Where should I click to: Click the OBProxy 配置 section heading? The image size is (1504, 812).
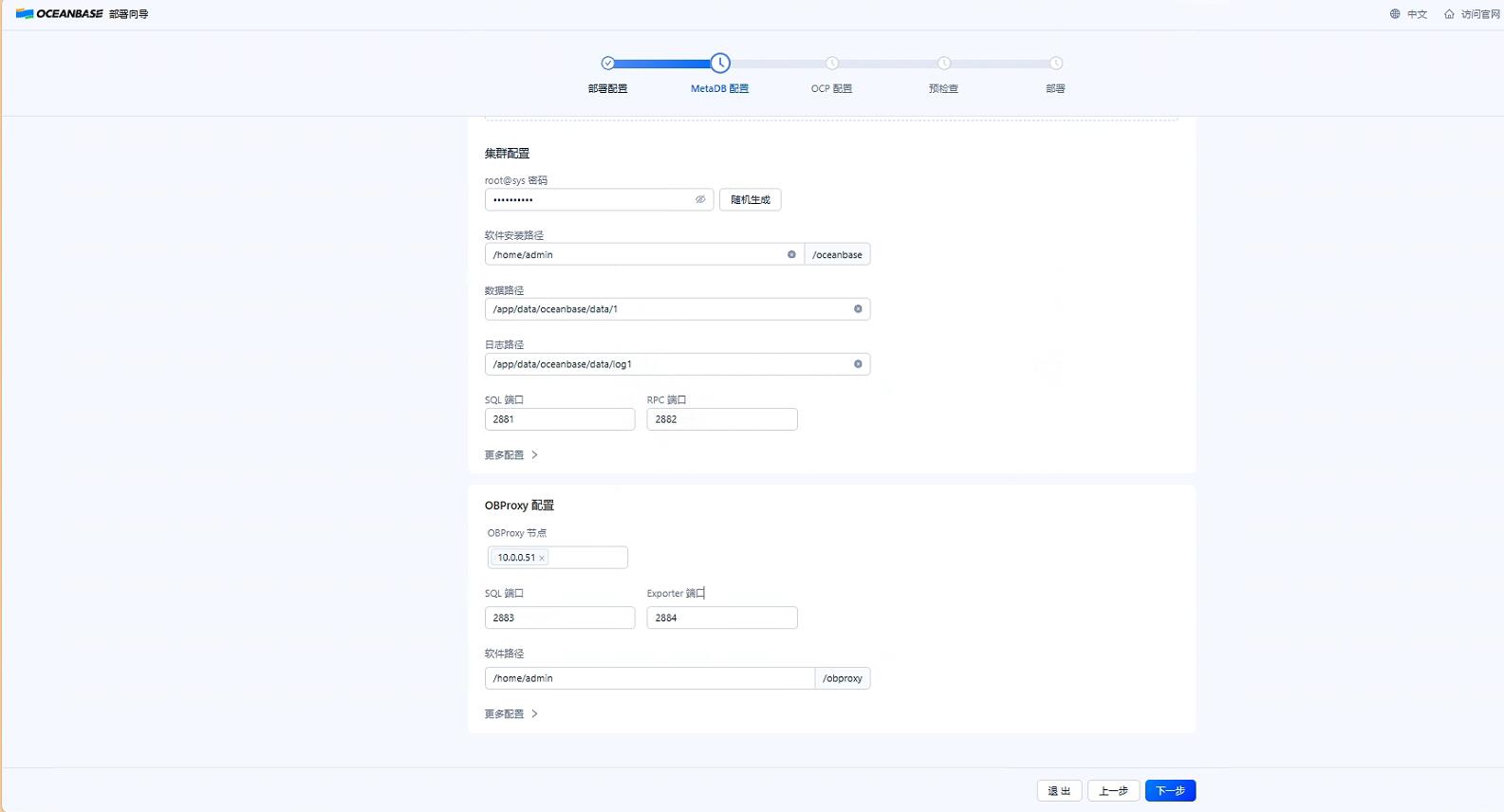click(x=519, y=506)
